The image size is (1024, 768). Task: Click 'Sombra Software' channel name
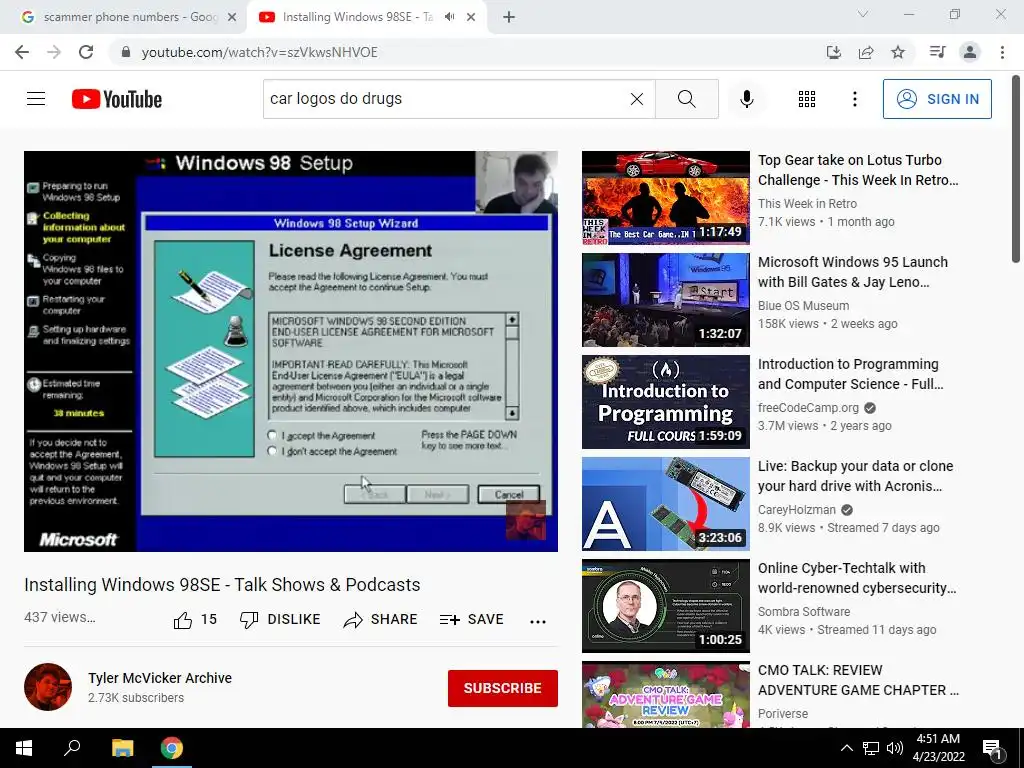pos(804,611)
